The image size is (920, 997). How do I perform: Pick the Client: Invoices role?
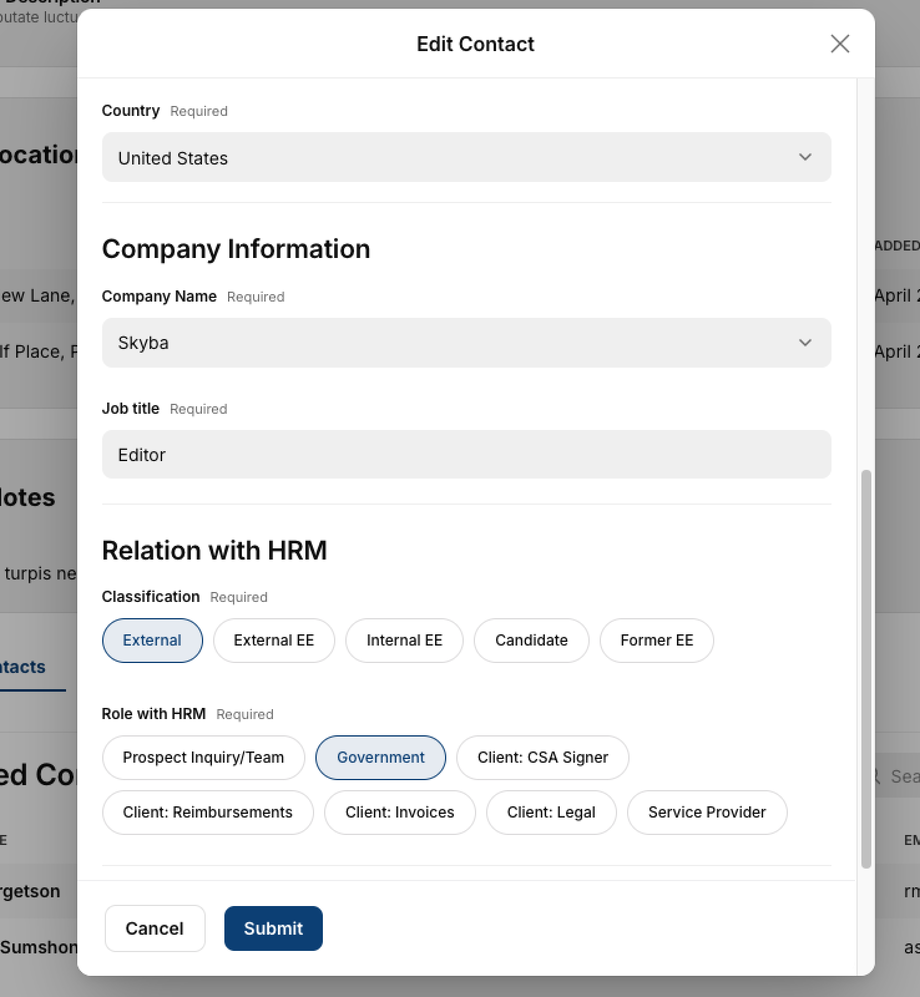pos(400,813)
